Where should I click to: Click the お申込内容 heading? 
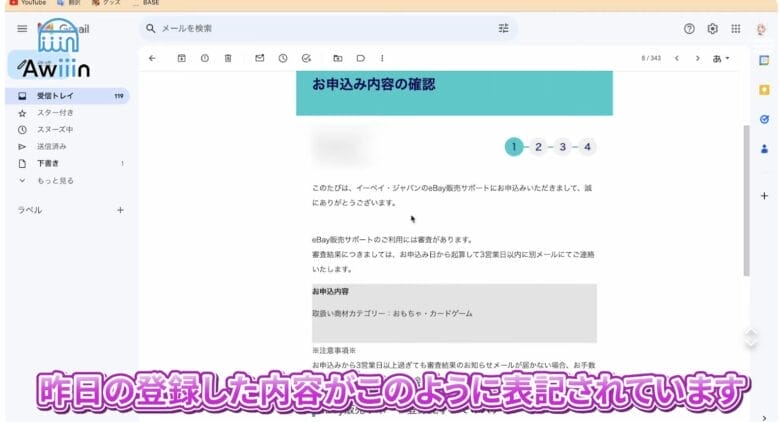330,292
